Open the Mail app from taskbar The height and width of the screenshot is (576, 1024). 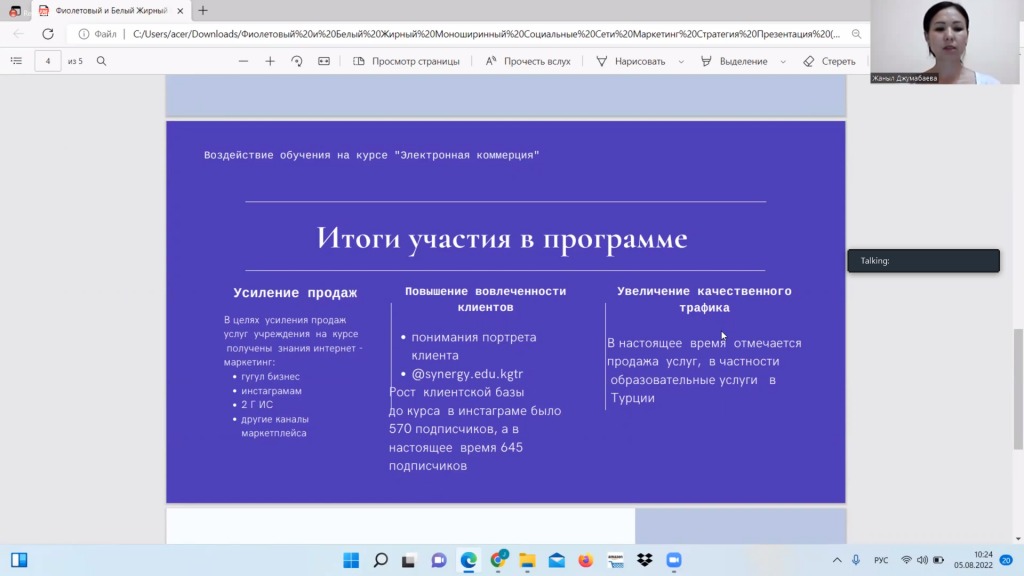pos(556,560)
